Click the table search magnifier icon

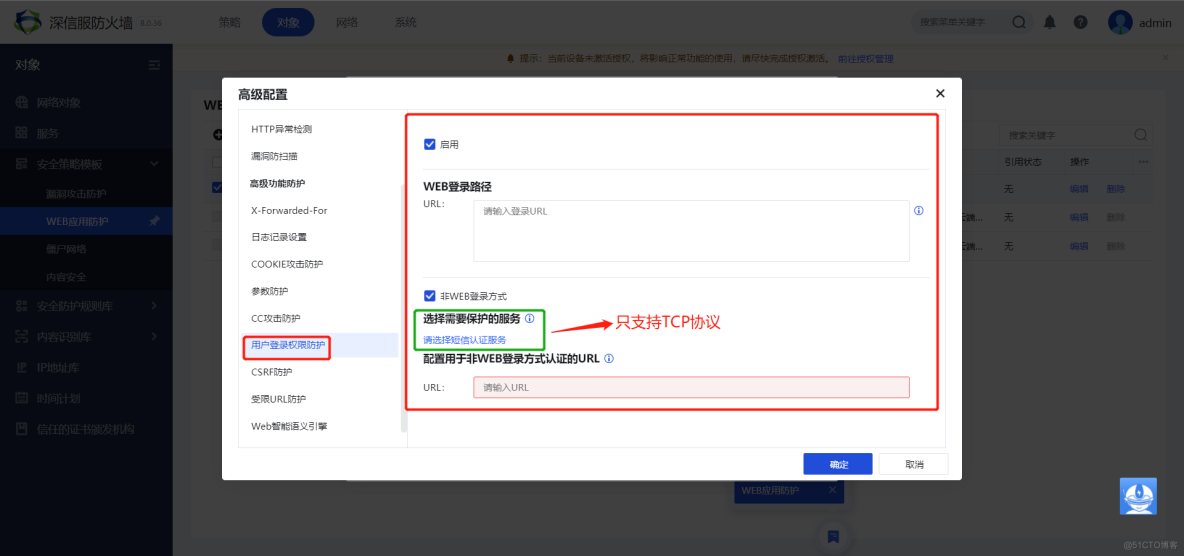[1140, 135]
